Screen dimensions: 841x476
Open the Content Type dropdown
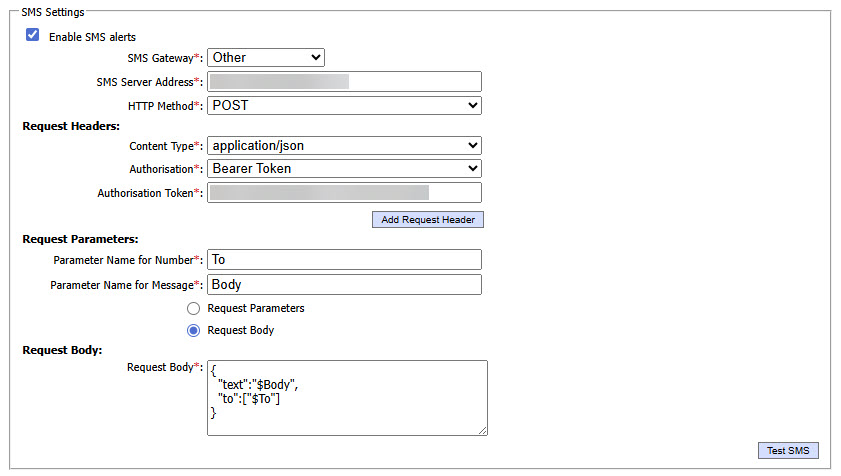tap(344, 146)
